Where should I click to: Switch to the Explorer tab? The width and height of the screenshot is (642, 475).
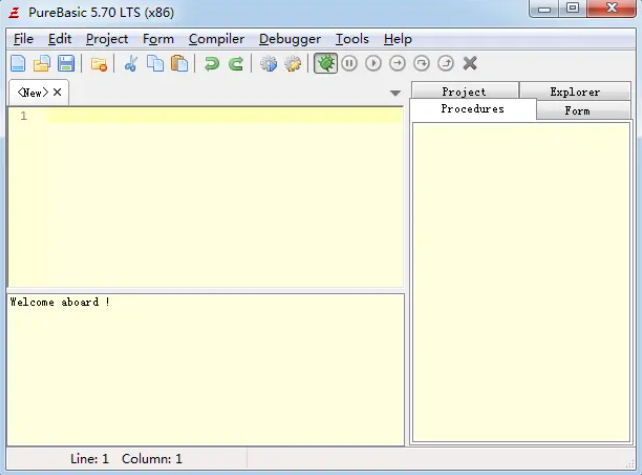(575, 92)
